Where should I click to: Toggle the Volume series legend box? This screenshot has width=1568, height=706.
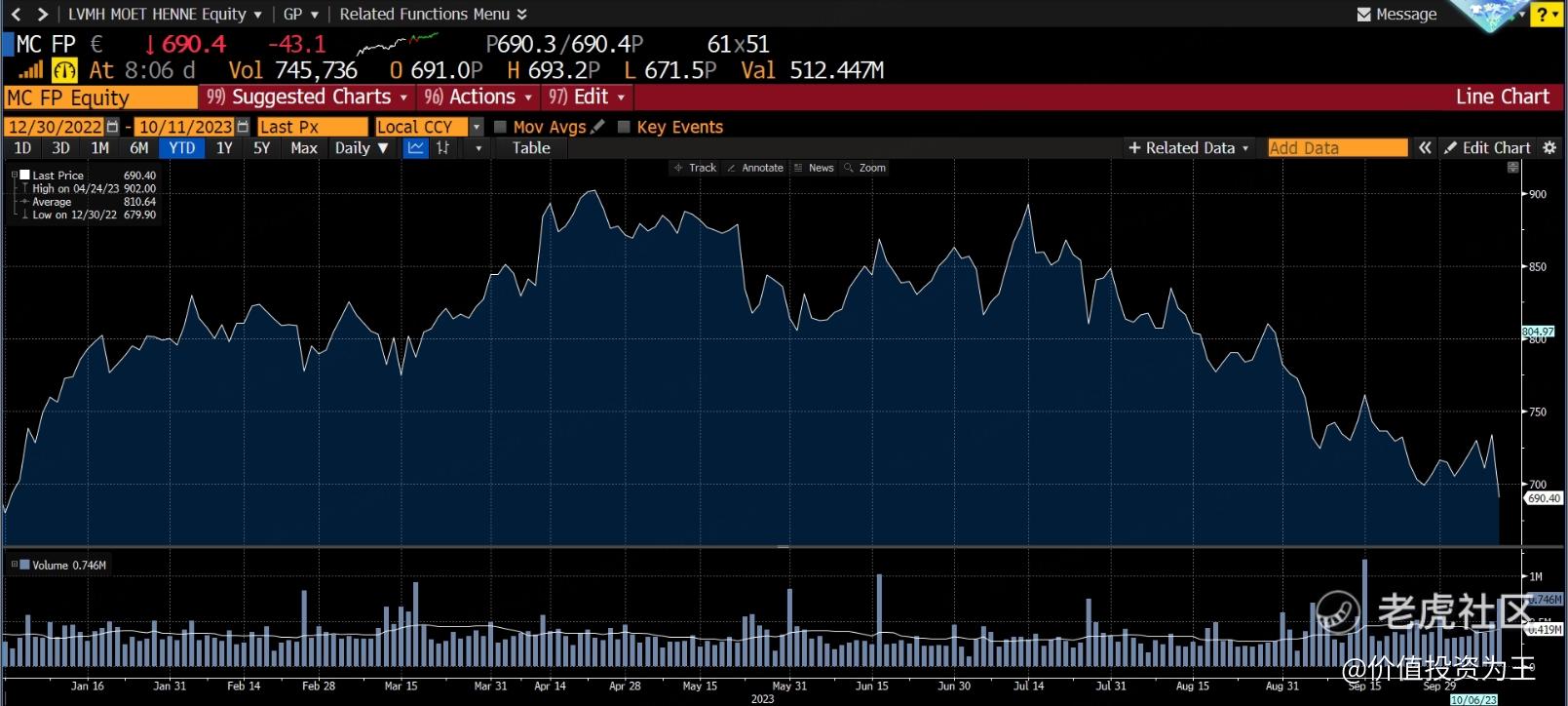click(24, 565)
